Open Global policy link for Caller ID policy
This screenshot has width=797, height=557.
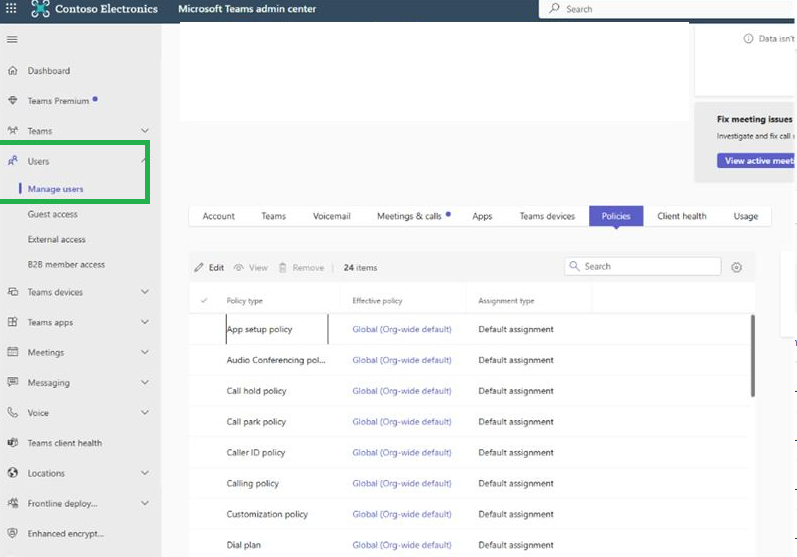(402, 452)
